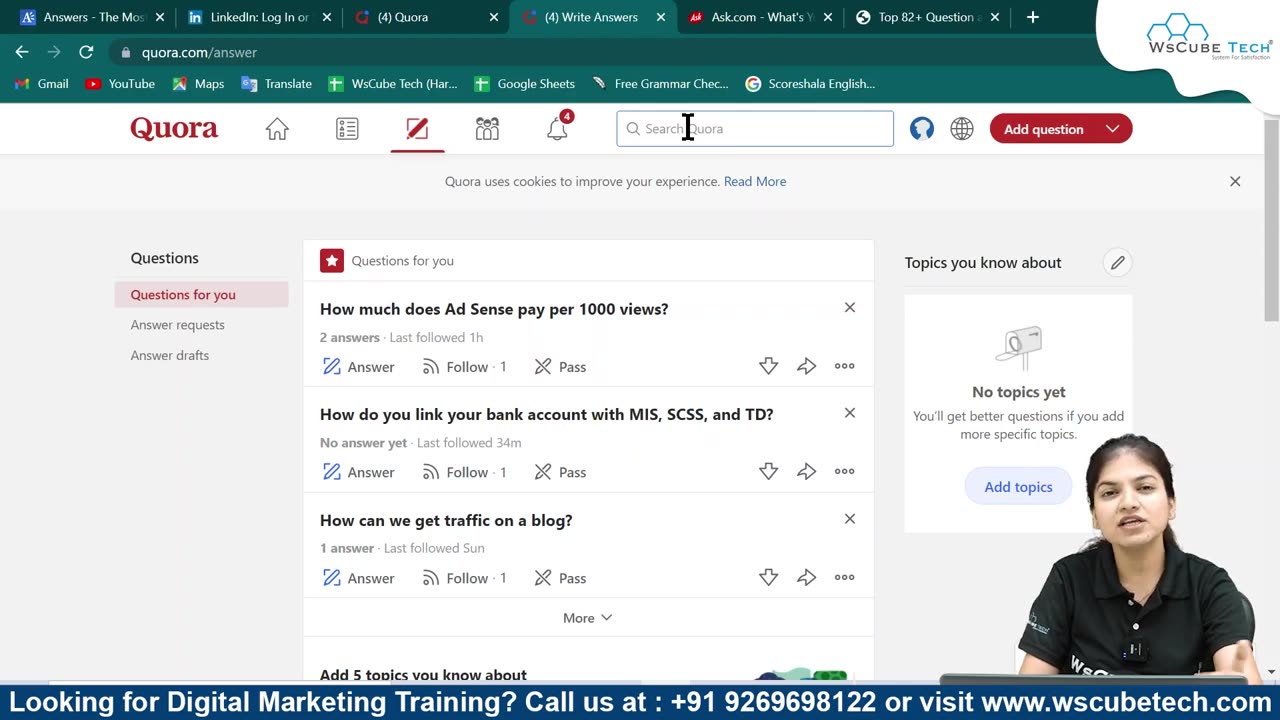
Task: Pass on the Ad Sense pay question
Action: (x=560, y=367)
